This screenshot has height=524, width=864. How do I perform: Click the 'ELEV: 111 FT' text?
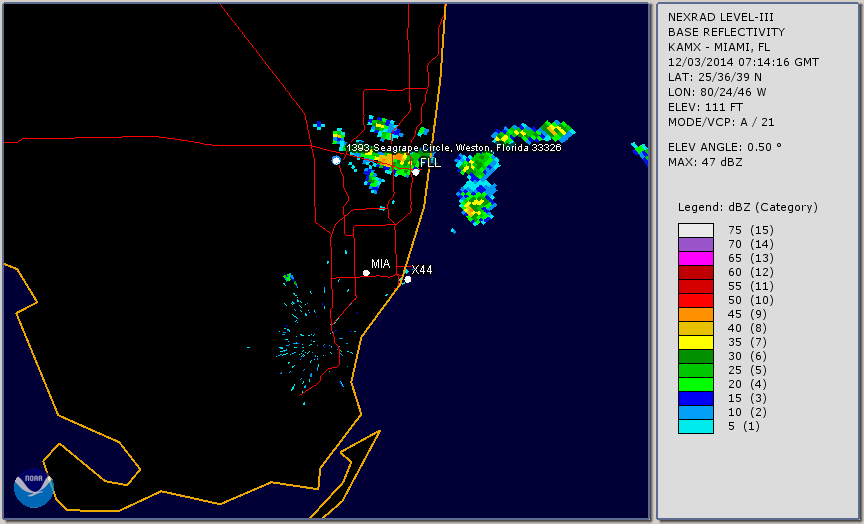[x=705, y=107]
